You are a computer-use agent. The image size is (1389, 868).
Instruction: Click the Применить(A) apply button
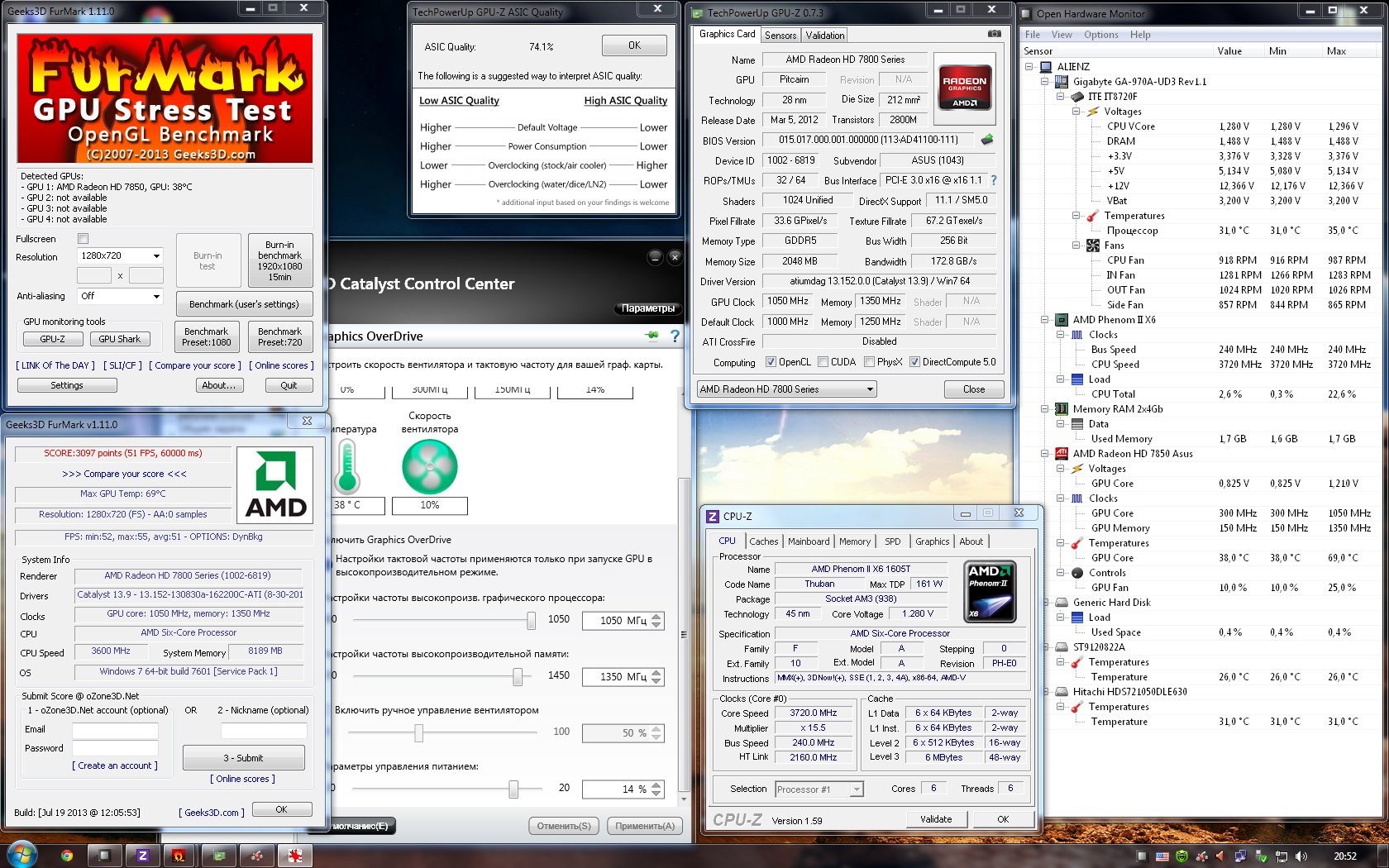645,826
